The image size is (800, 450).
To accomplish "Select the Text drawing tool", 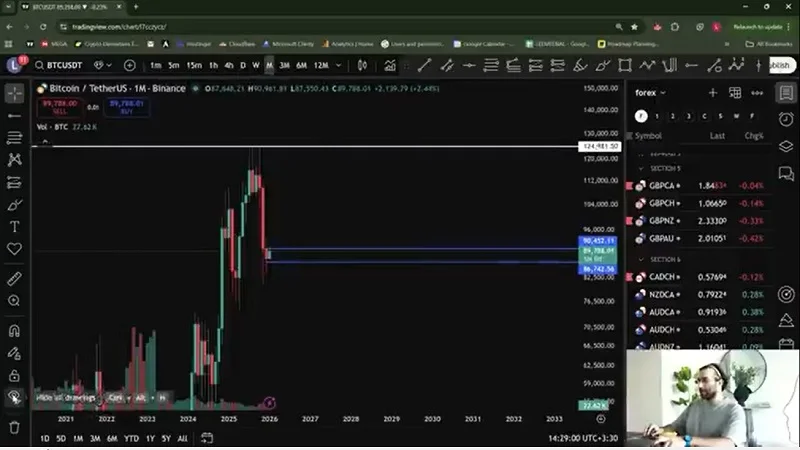I will 14,227.
